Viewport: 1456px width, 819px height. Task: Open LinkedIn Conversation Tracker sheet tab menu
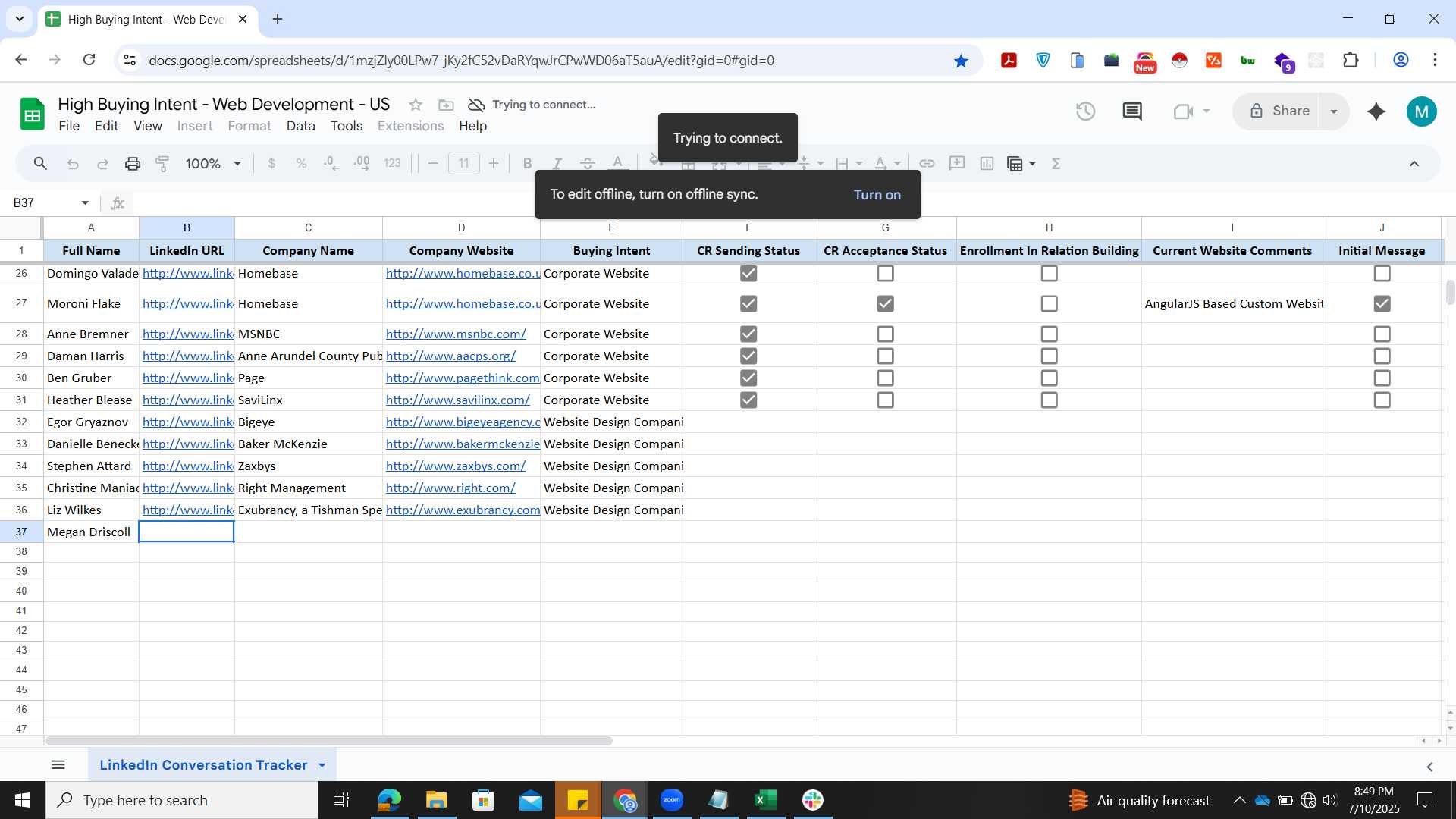coord(322,765)
